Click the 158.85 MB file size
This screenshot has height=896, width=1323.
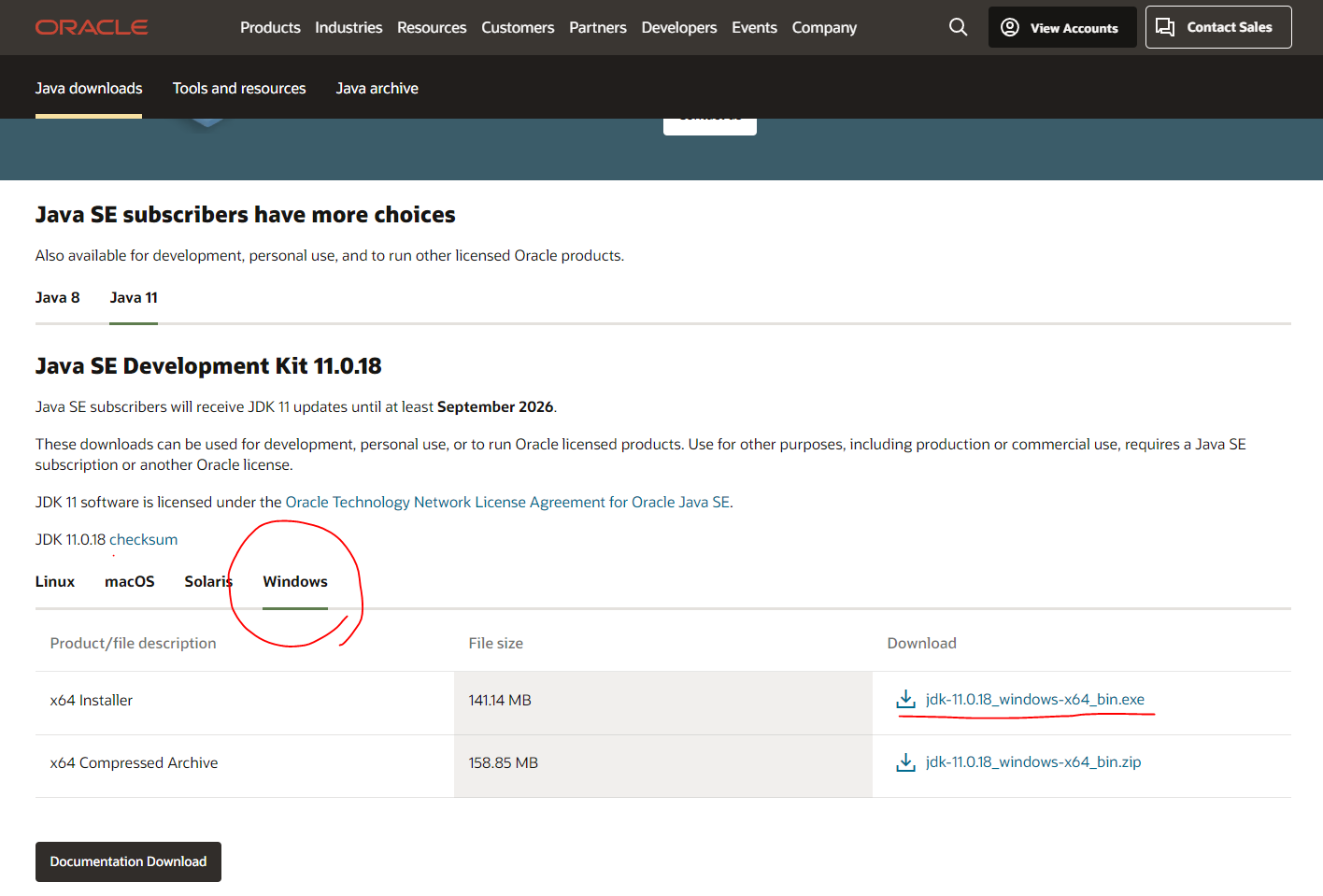(x=504, y=762)
